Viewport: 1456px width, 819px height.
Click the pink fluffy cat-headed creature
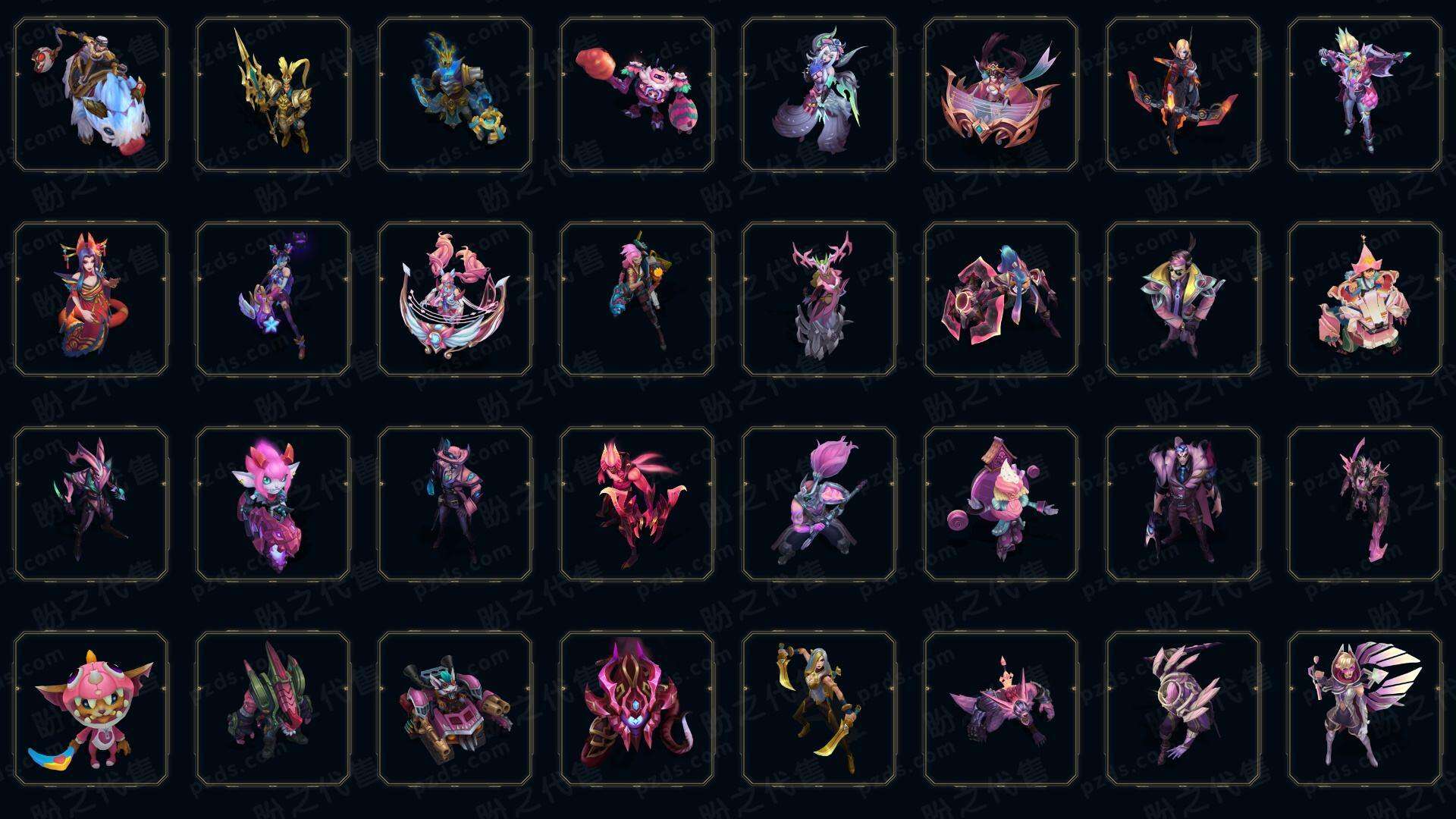273,504
